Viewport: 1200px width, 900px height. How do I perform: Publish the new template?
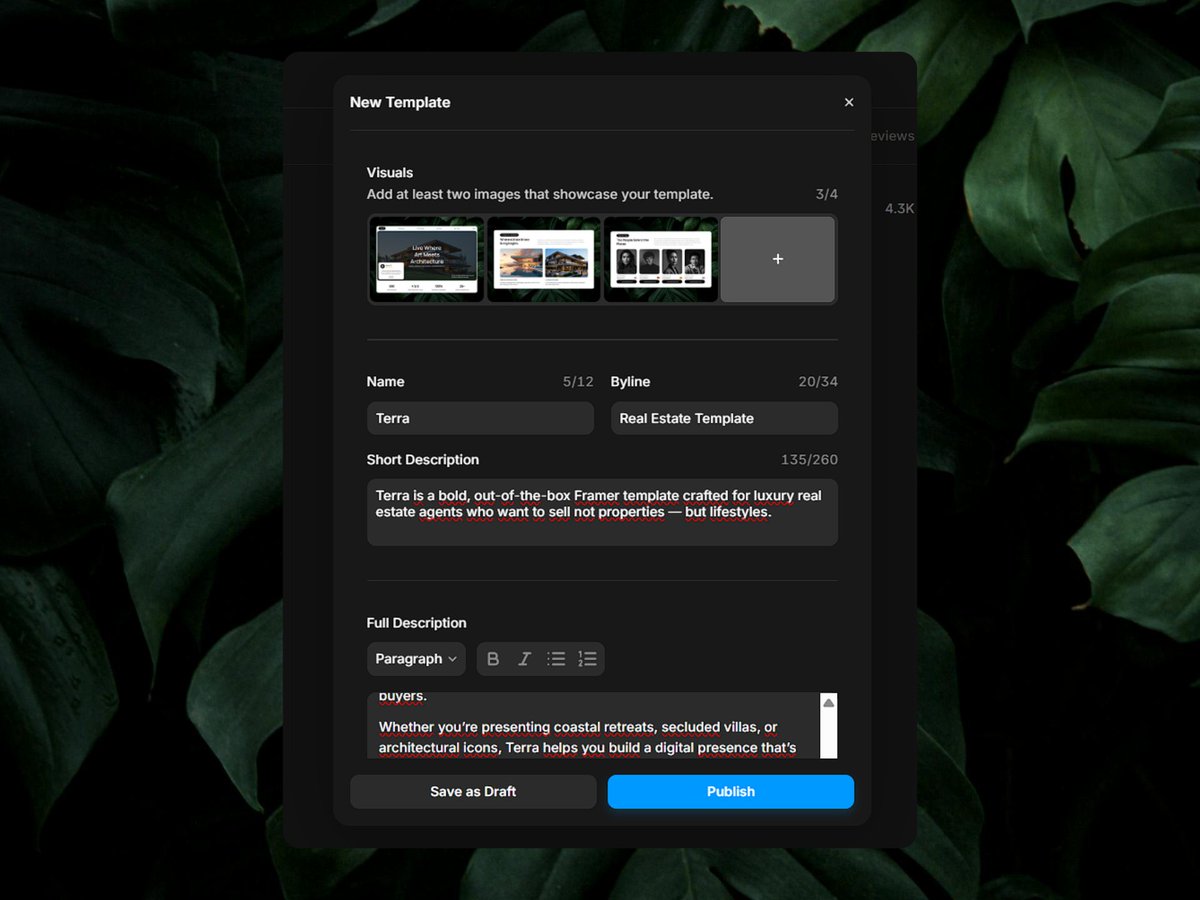pos(731,791)
